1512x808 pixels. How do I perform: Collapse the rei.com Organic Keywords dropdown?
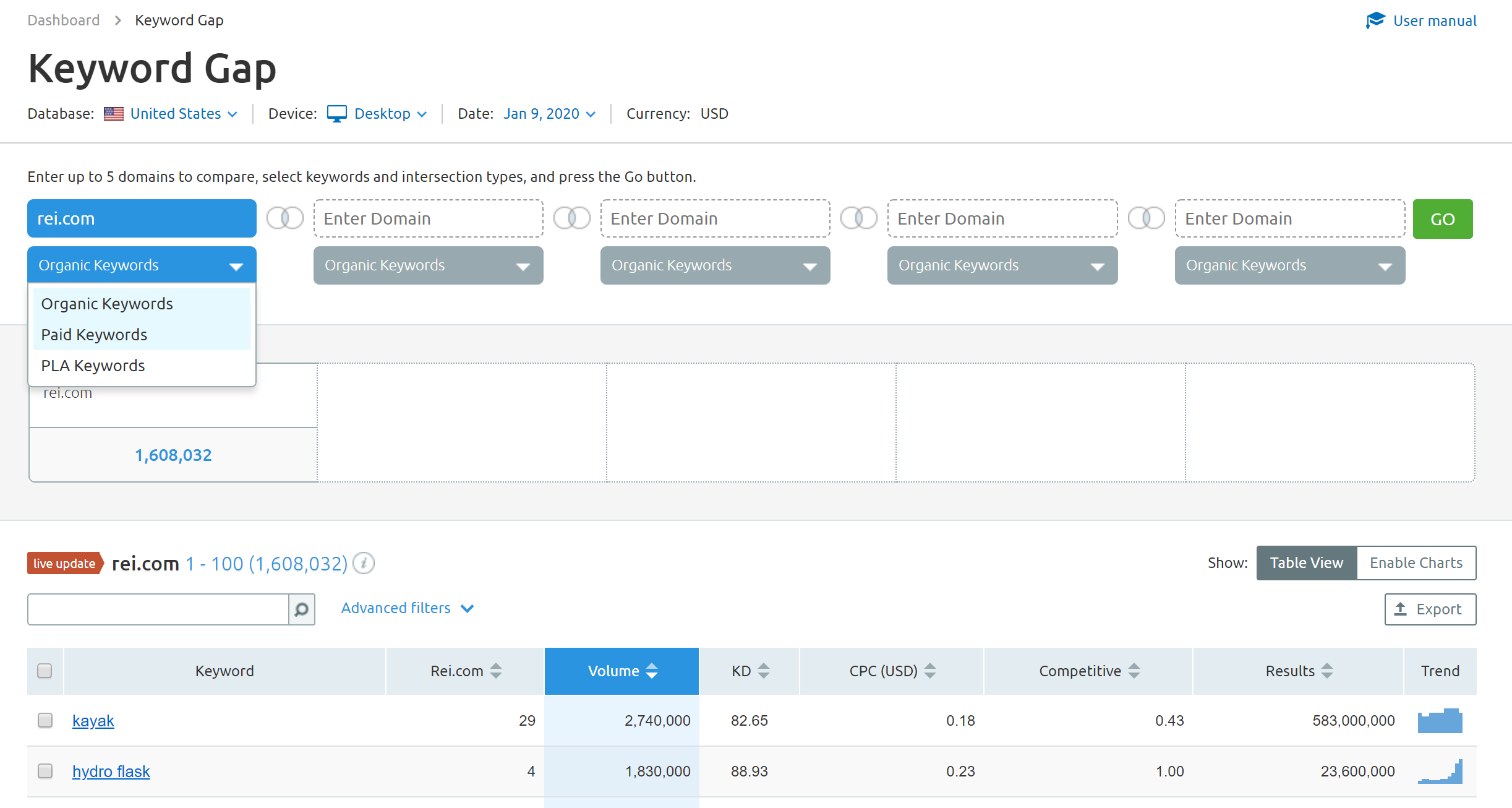[142, 265]
